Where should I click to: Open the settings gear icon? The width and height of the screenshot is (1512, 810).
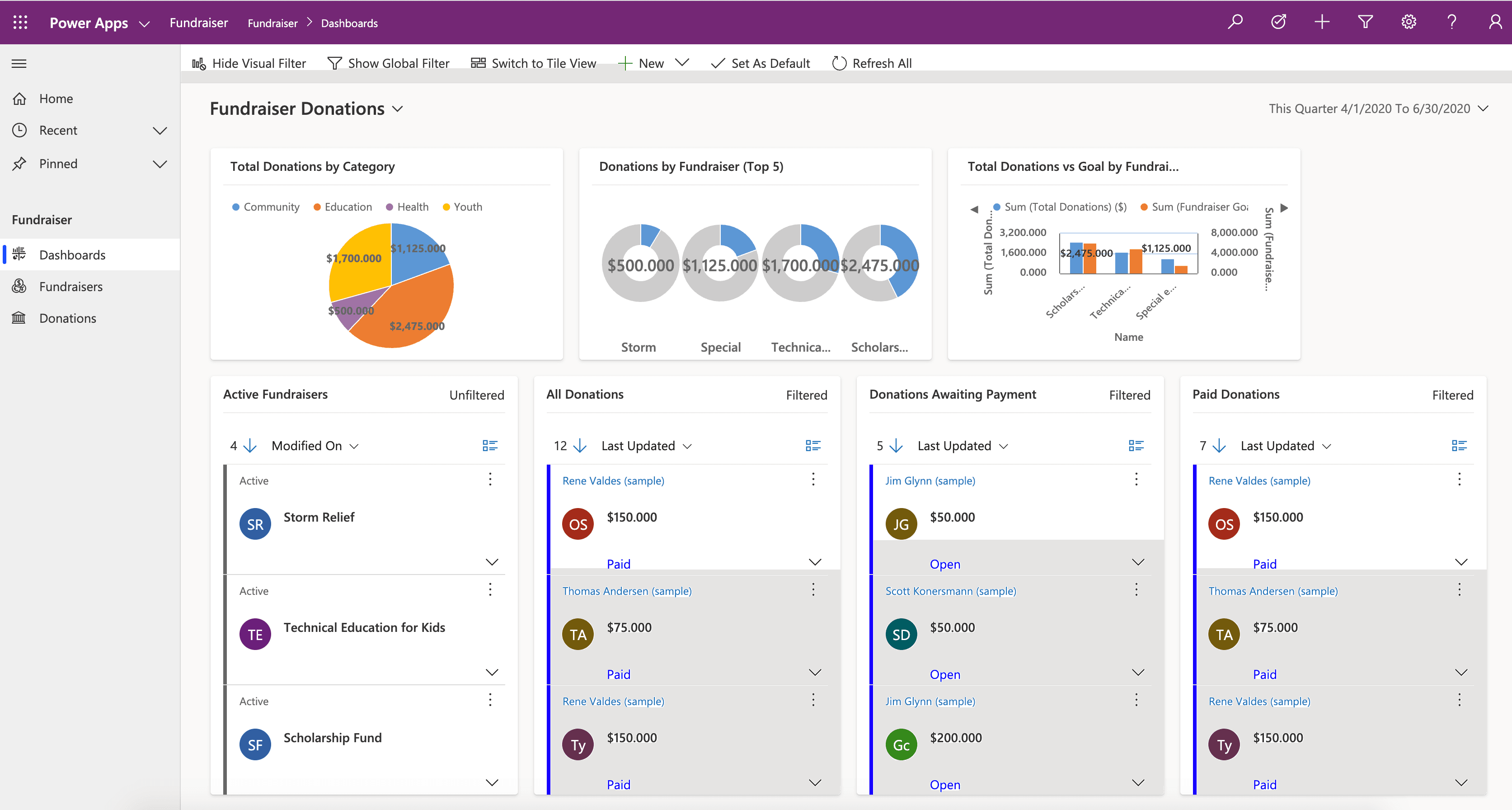pyautogui.click(x=1409, y=22)
